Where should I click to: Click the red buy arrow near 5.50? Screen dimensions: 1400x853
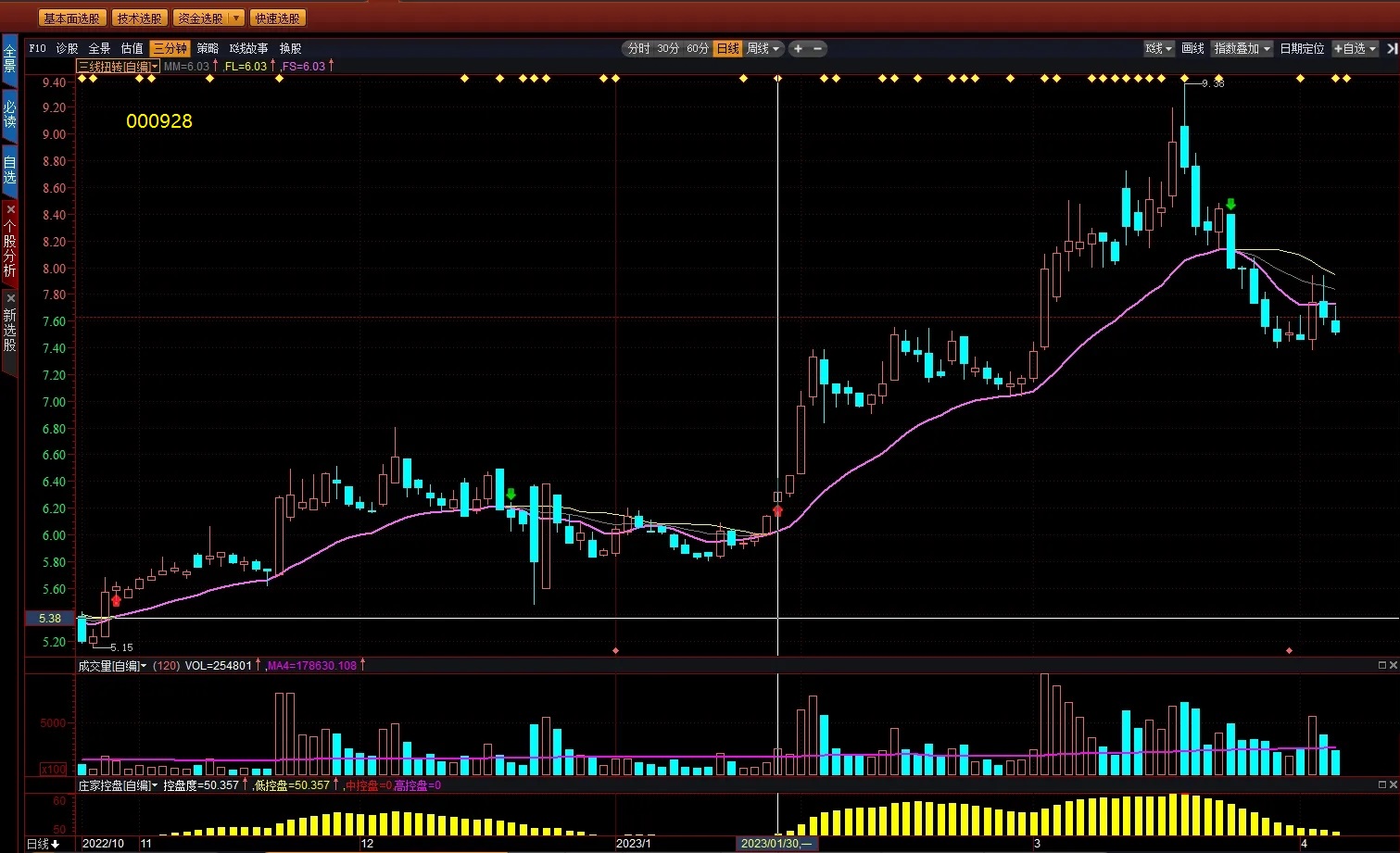tap(116, 600)
